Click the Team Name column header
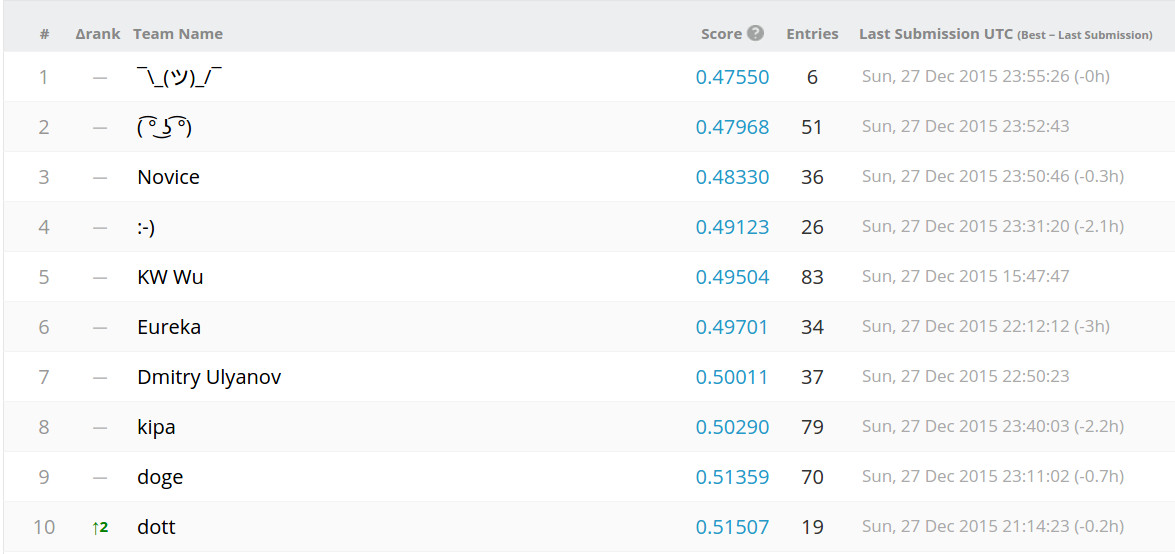The image size is (1175, 554). [x=178, y=34]
